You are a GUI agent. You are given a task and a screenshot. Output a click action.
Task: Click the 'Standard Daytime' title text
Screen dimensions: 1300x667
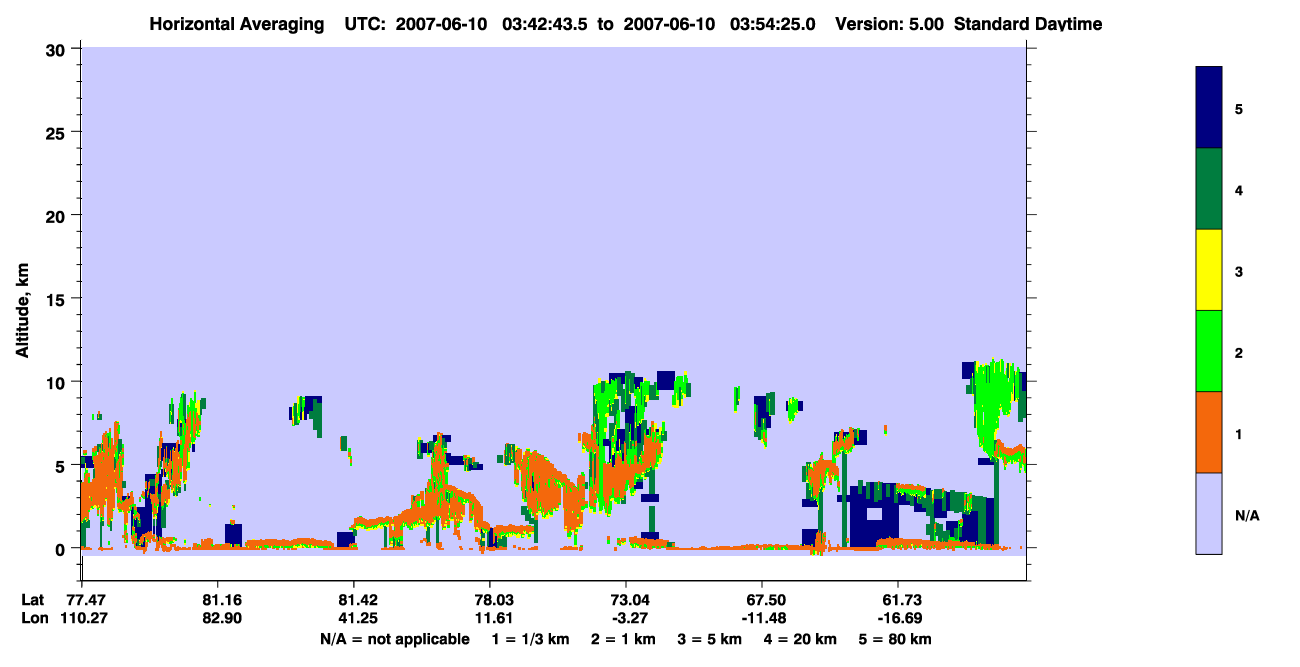pos(1028,24)
